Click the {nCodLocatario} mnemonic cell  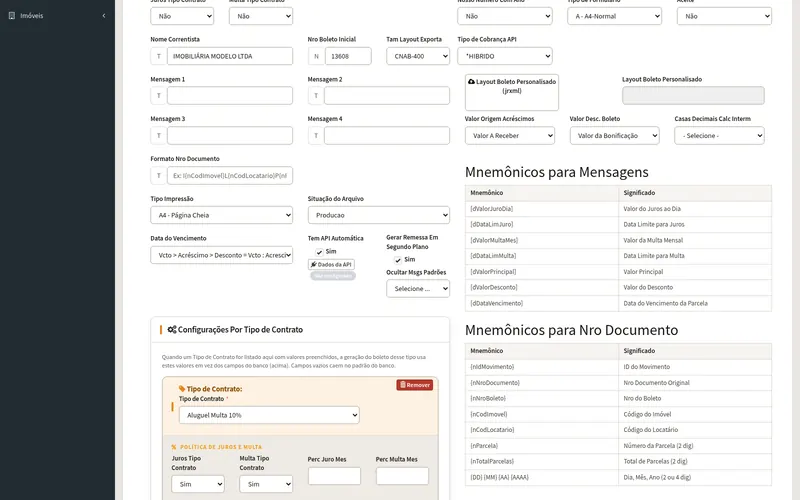[541, 430]
